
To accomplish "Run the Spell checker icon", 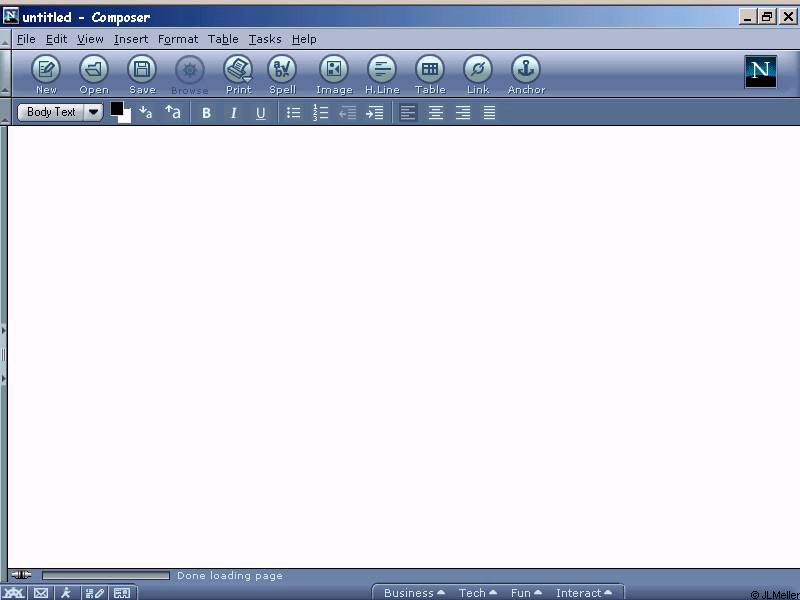I will tap(282, 74).
